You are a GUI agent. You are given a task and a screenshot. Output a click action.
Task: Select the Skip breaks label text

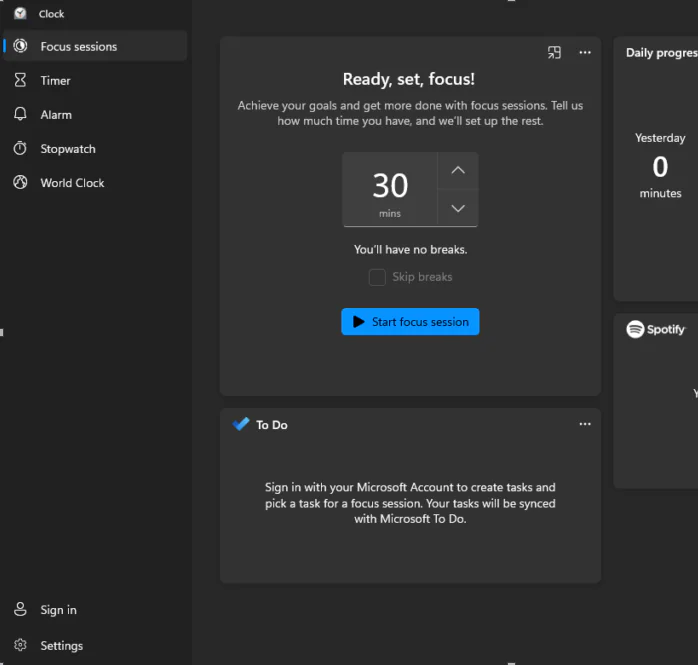(x=422, y=277)
